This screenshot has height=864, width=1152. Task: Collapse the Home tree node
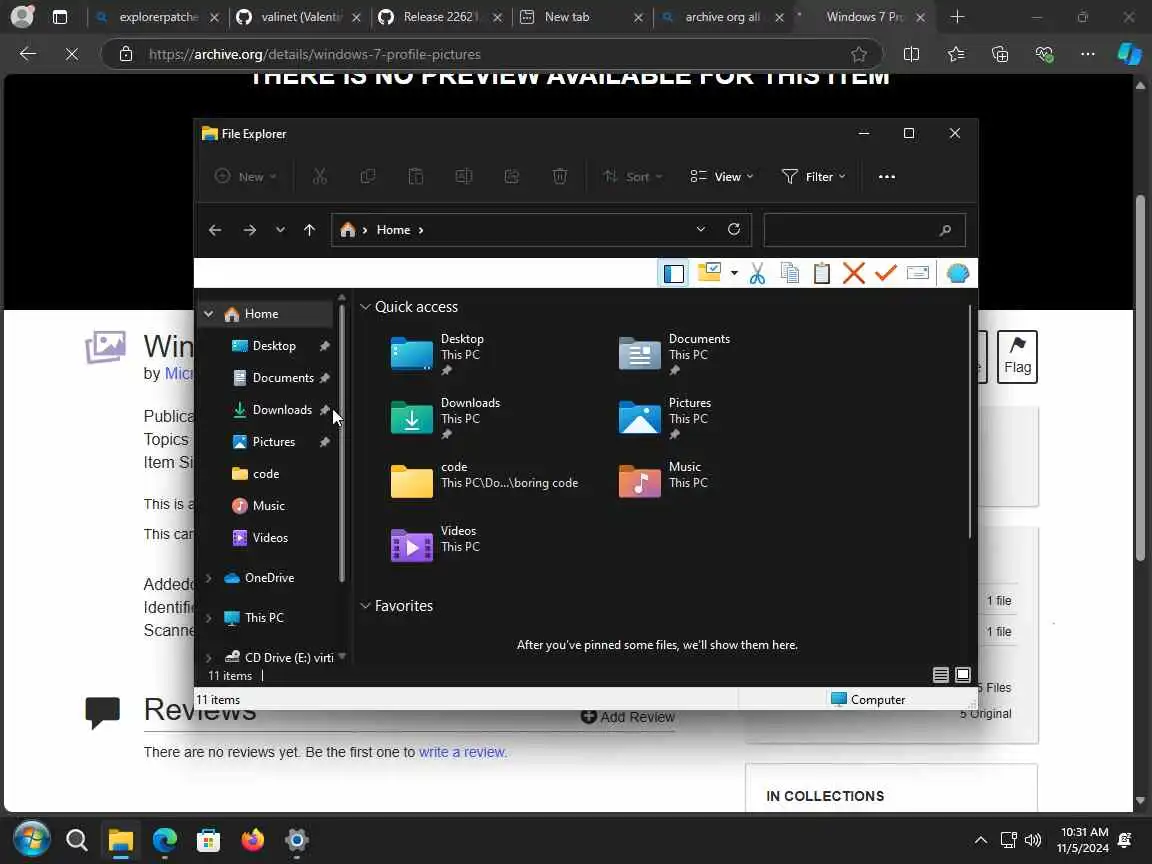(x=209, y=314)
